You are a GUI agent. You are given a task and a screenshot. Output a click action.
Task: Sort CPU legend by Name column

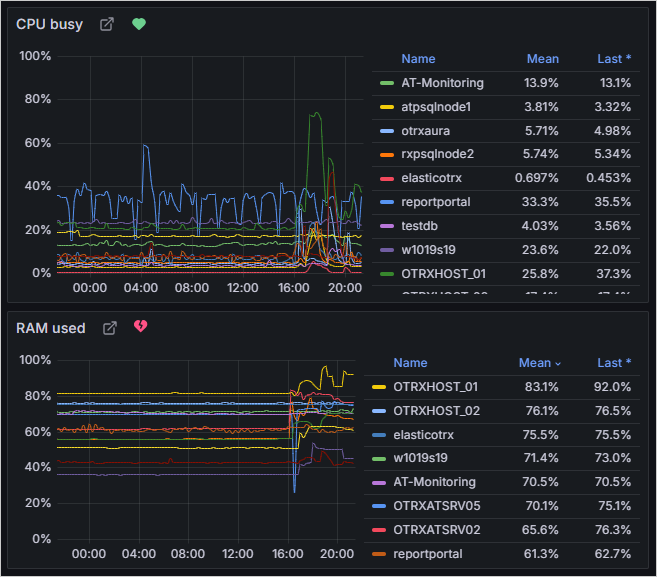tap(418, 59)
